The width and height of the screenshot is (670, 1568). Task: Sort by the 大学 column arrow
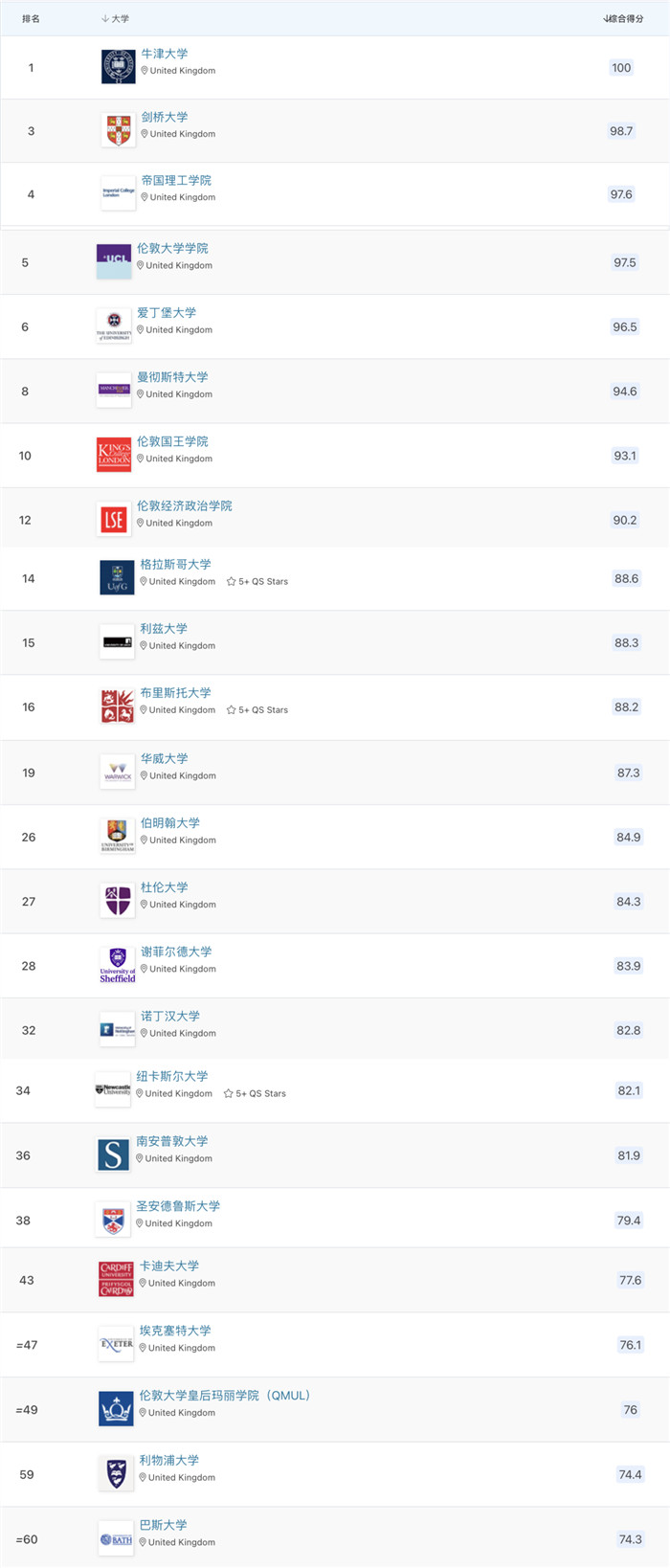point(105,19)
